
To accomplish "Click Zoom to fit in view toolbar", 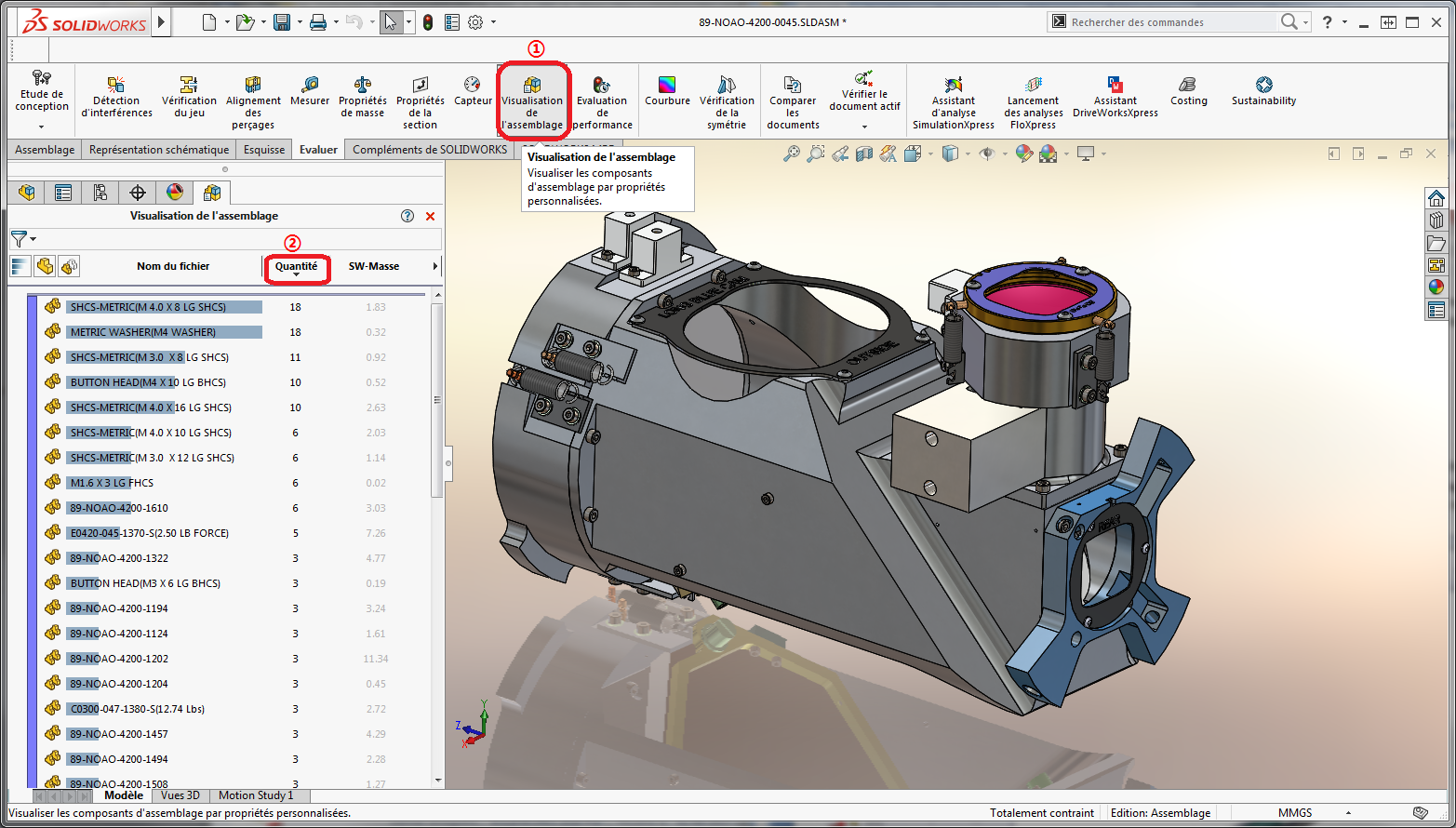I will pyautogui.click(x=791, y=154).
